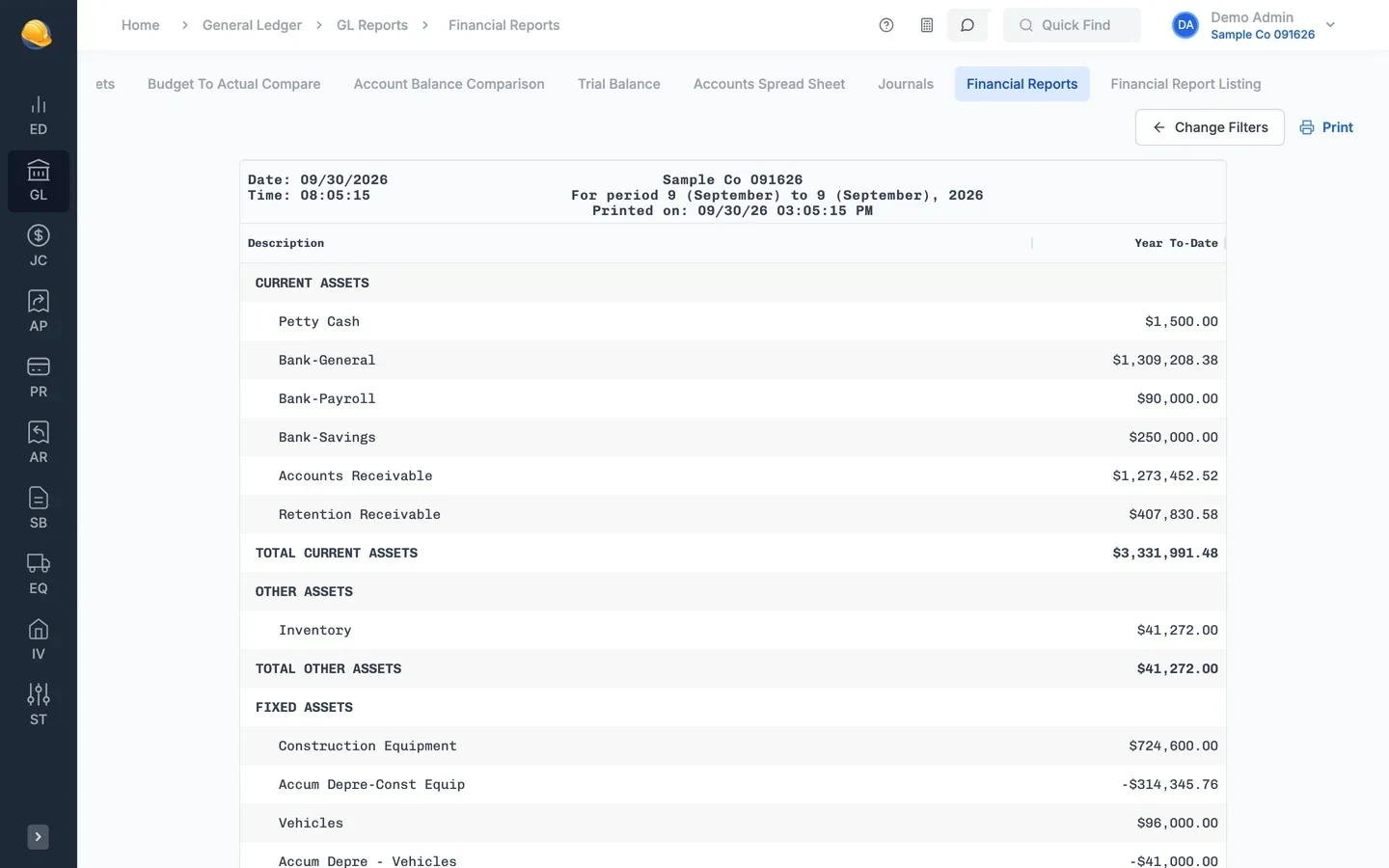
Task: Switch to Accounts Spread Sheet tab
Action: coord(769,84)
